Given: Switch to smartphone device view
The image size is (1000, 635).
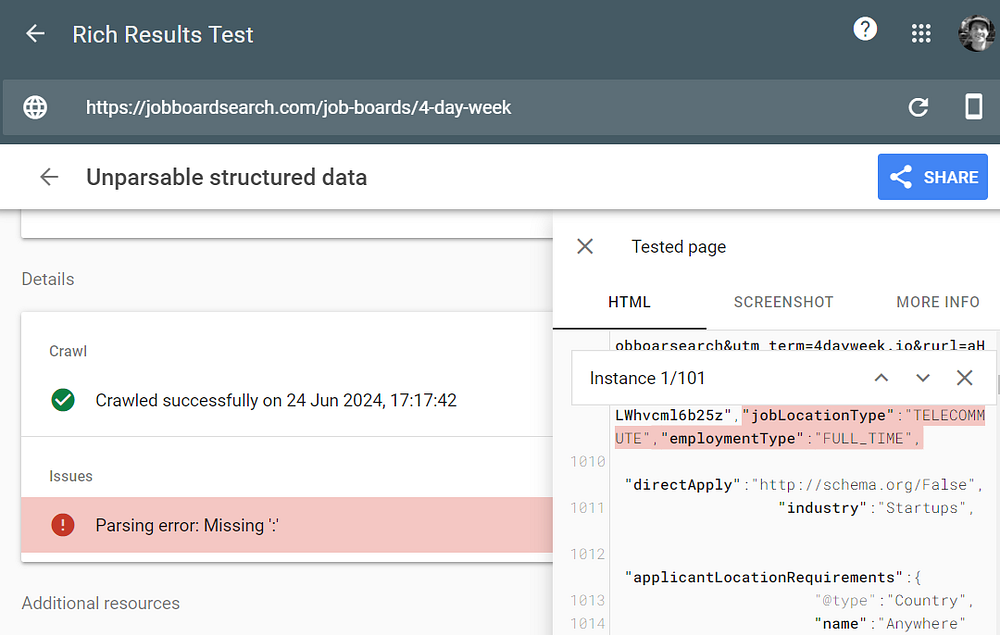Looking at the screenshot, I should coord(973,107).
